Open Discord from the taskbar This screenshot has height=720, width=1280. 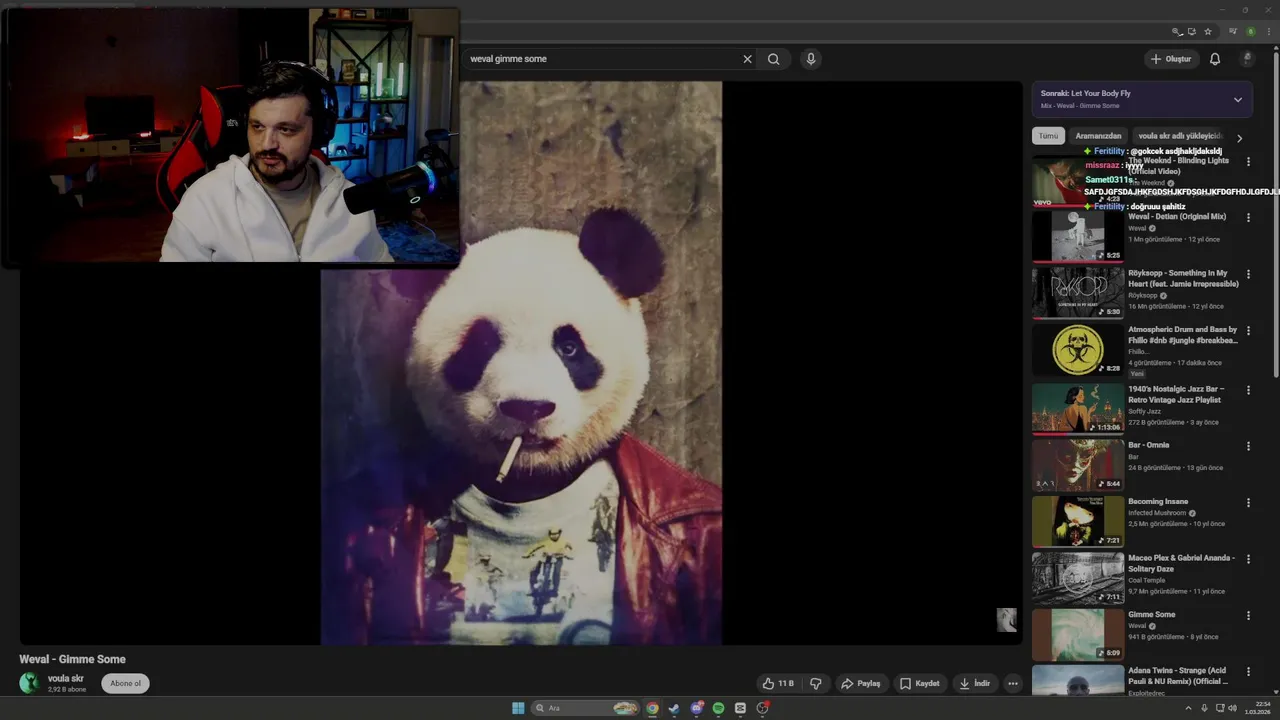[x=697, y=708]
